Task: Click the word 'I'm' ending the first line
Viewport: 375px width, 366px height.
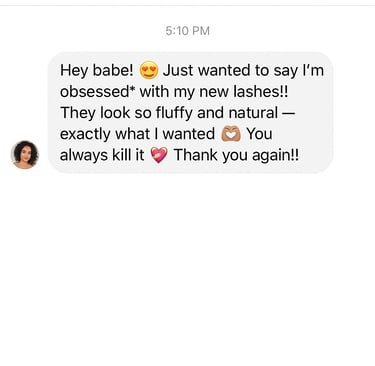Action: click(313, 70)
